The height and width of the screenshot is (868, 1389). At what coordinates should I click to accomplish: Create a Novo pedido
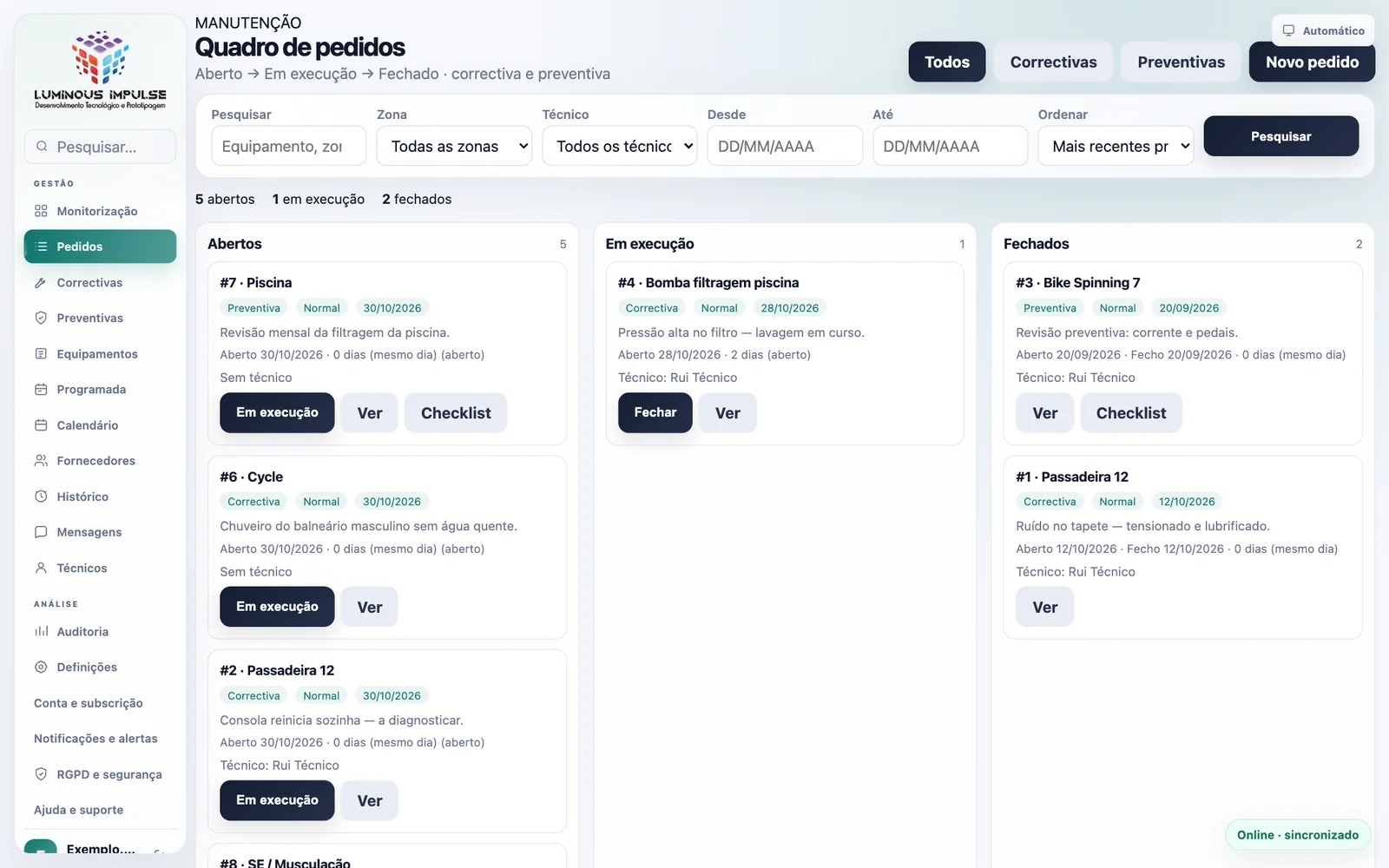1312,62
